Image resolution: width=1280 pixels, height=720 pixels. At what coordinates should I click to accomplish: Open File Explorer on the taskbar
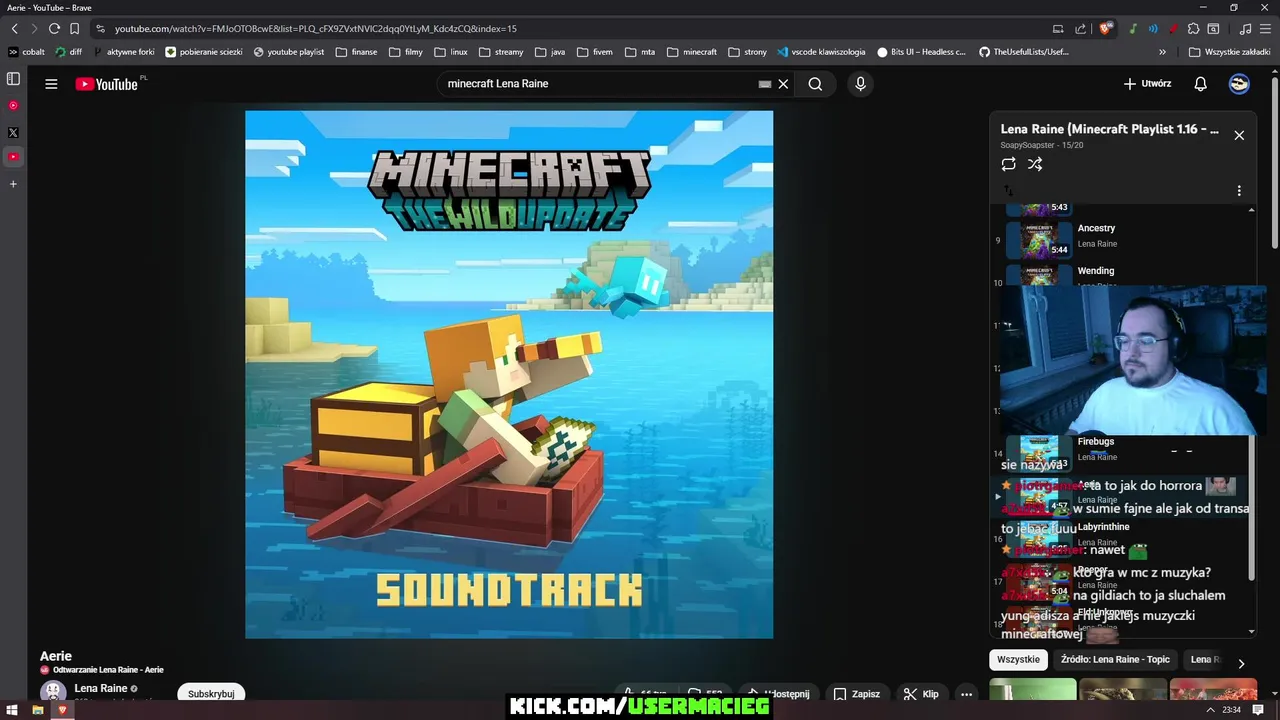click(x=37, y=710)
